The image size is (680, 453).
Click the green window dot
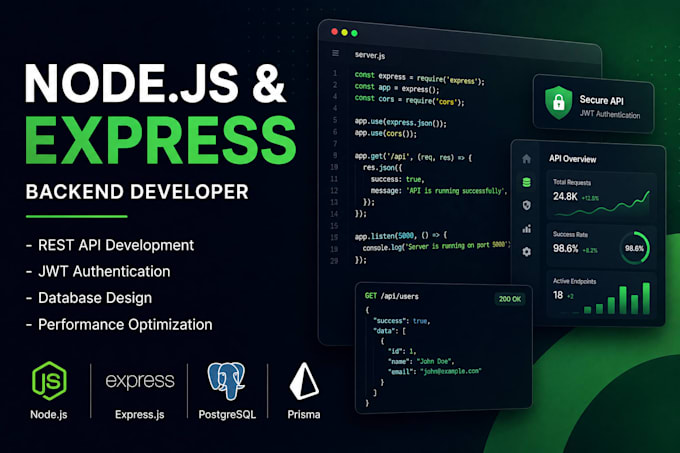[354, 33]
